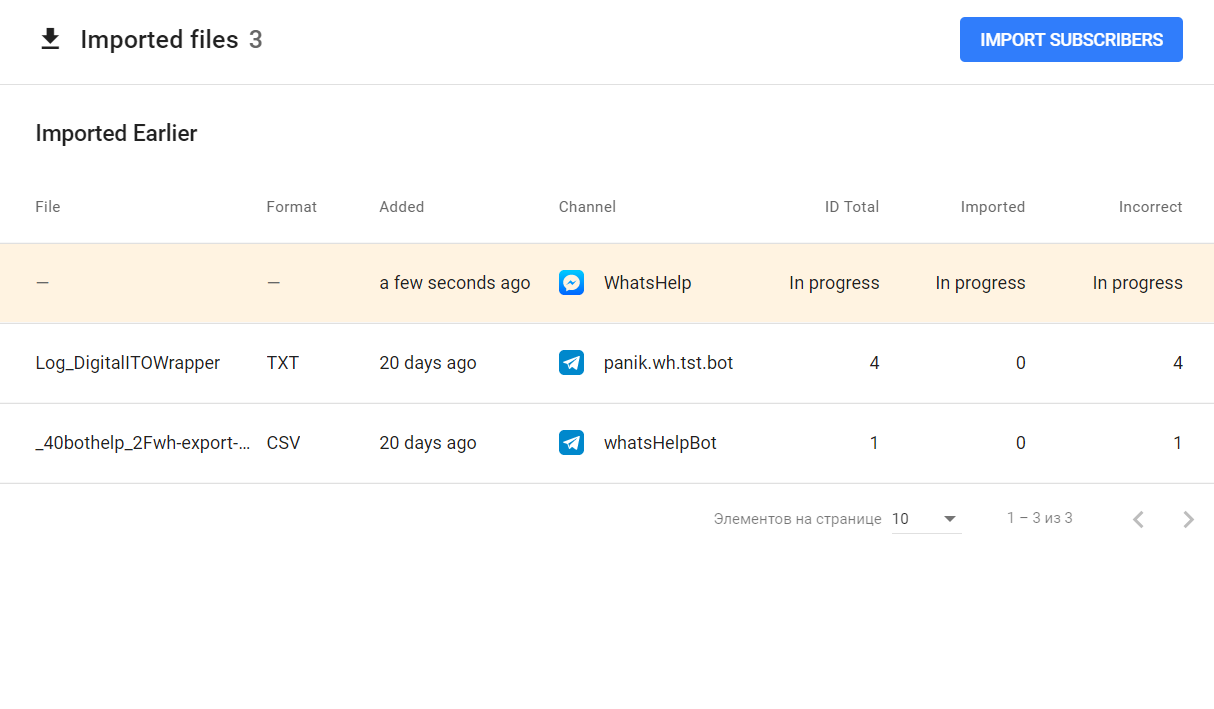This screenshot has height=709, width=1214.
Task: Click Incorrect value 4 in TXT row
Action: [x=1178, y=363]
